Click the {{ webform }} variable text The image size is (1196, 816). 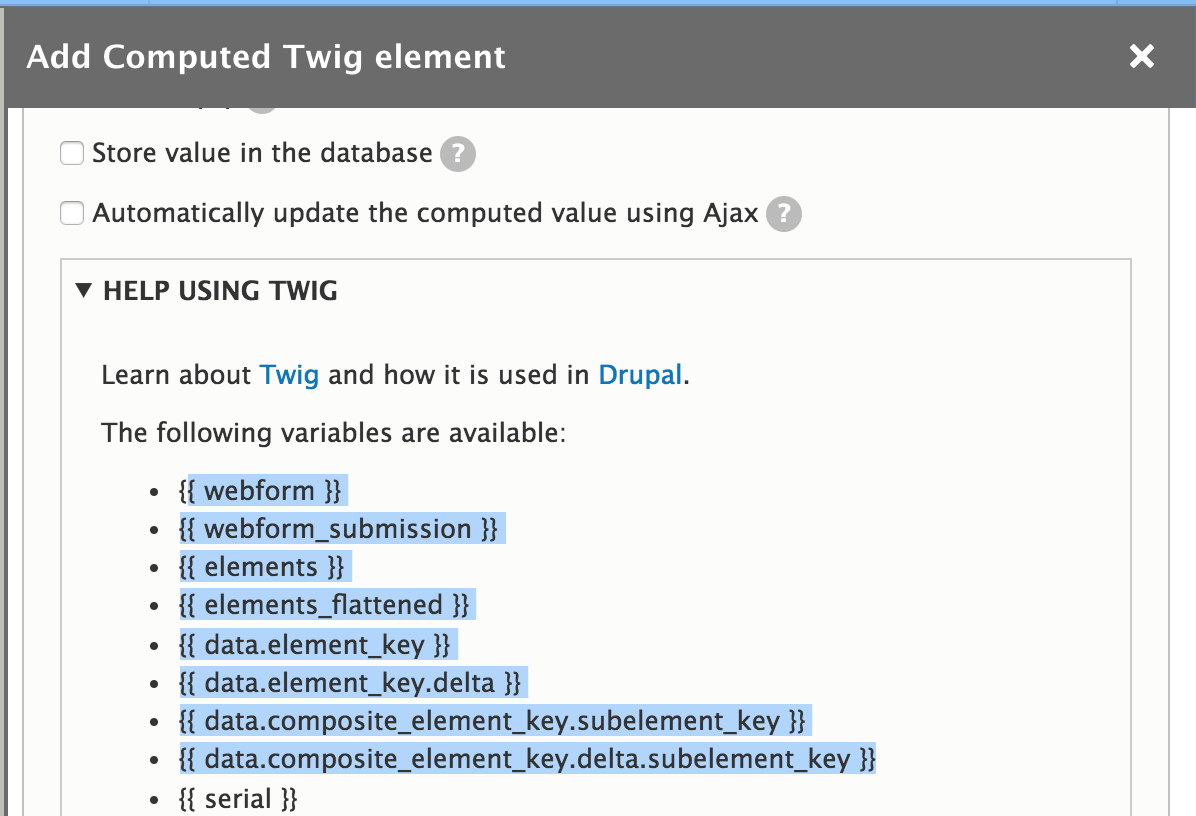(x=261, y=491)
